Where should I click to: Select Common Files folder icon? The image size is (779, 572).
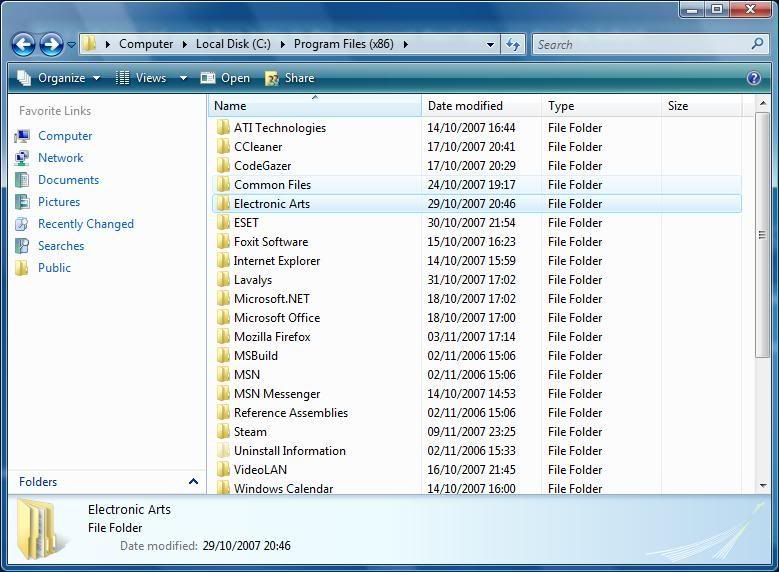click(x=223, y=184)
